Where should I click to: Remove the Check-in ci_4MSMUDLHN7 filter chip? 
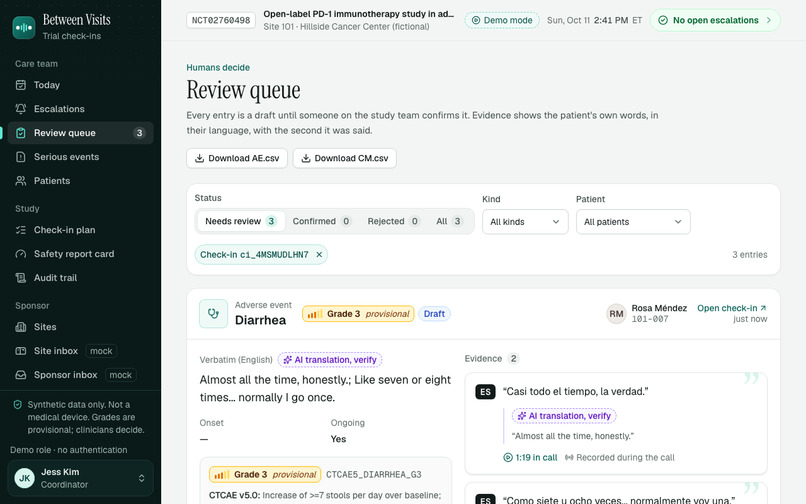tap(319, 255)
